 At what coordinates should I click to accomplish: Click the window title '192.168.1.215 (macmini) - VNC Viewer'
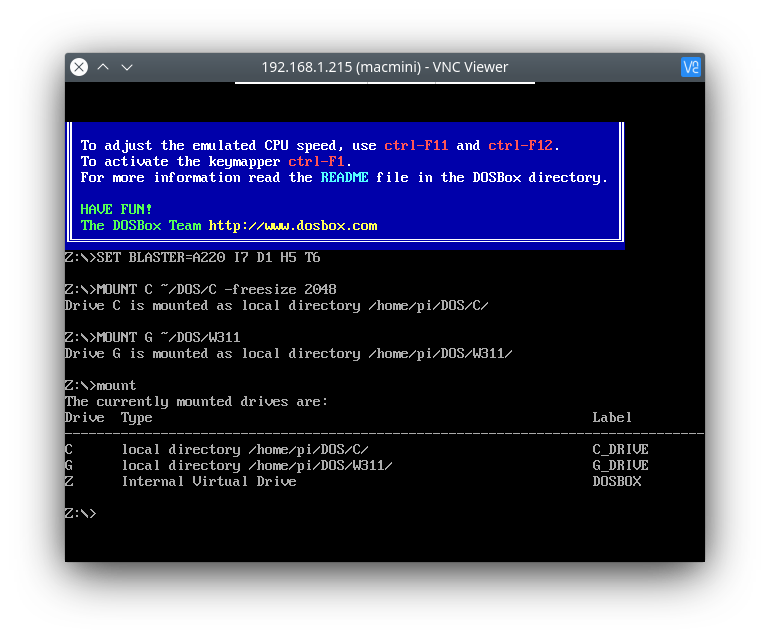tap(384, 67)
